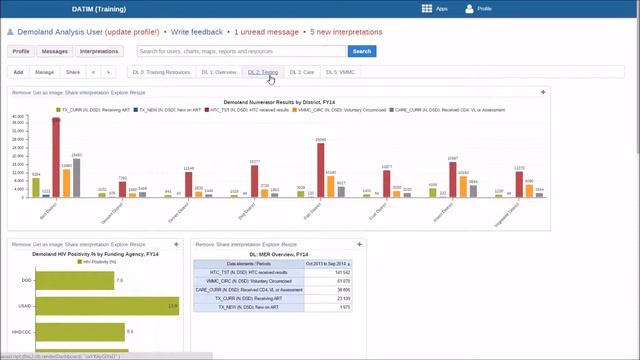
Task: Open the Interpretations button
Action: (99, 51)
